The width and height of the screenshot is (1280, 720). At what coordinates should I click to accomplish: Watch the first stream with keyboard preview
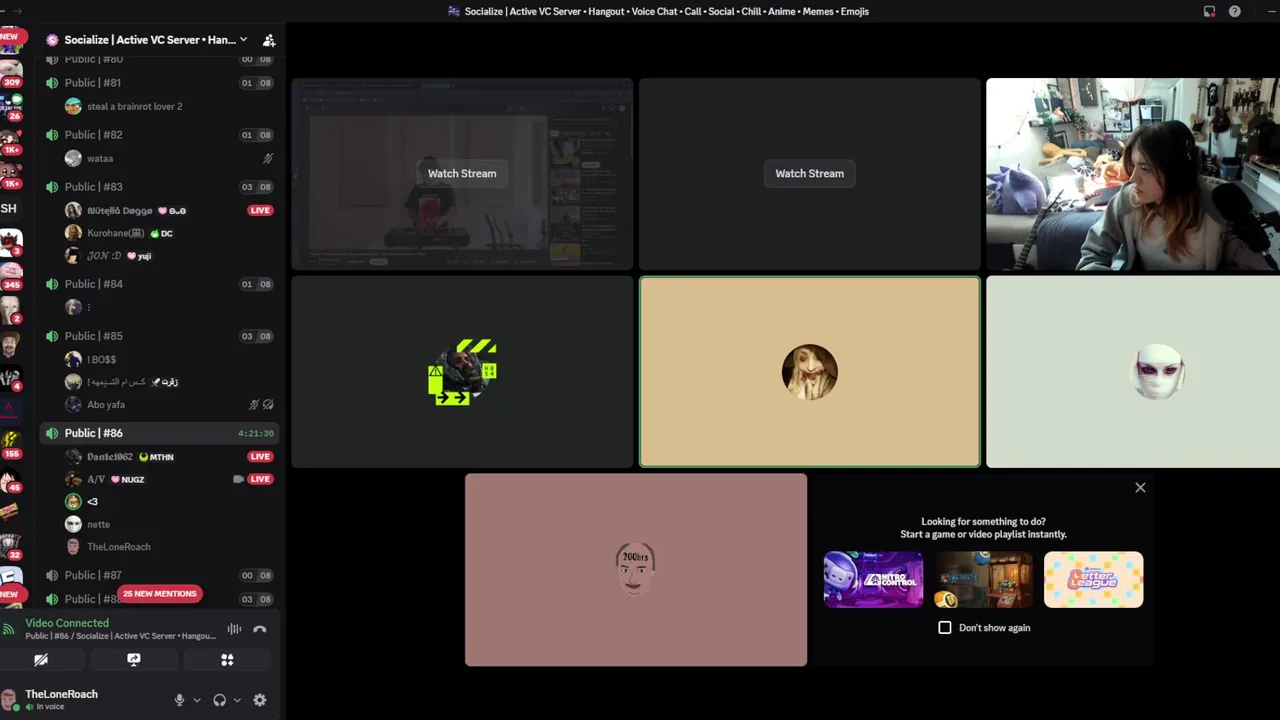click(x=462, y=174)
